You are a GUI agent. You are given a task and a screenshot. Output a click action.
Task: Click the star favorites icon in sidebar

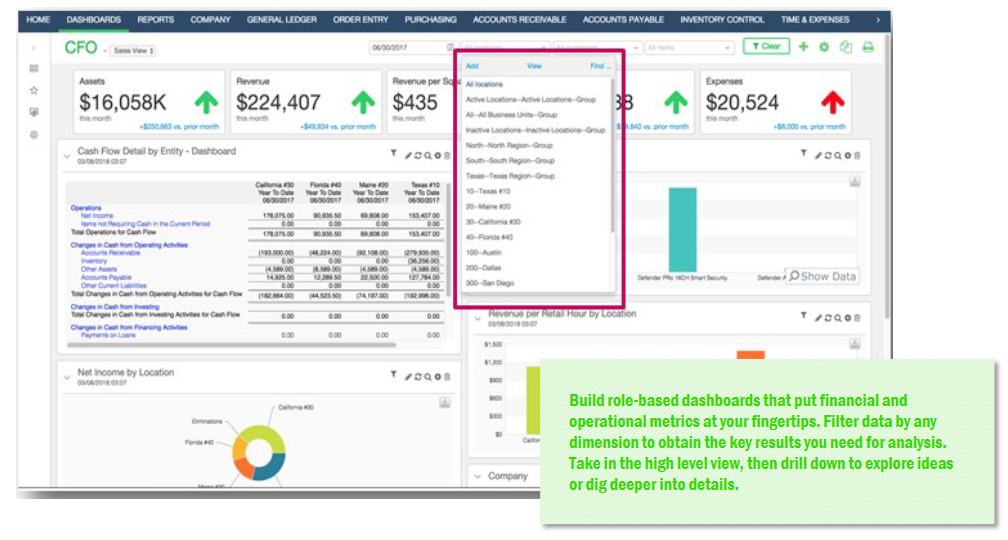[x=34, y=90]
